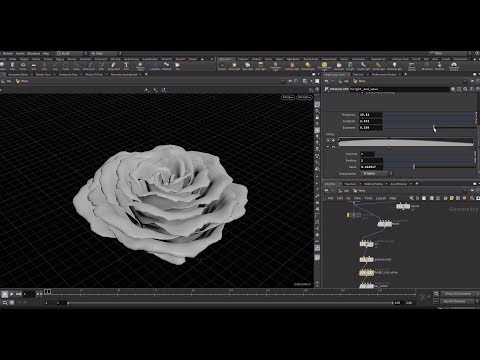Add a Point Light from the shelf

pyautogui.click(x=234, y=66)
